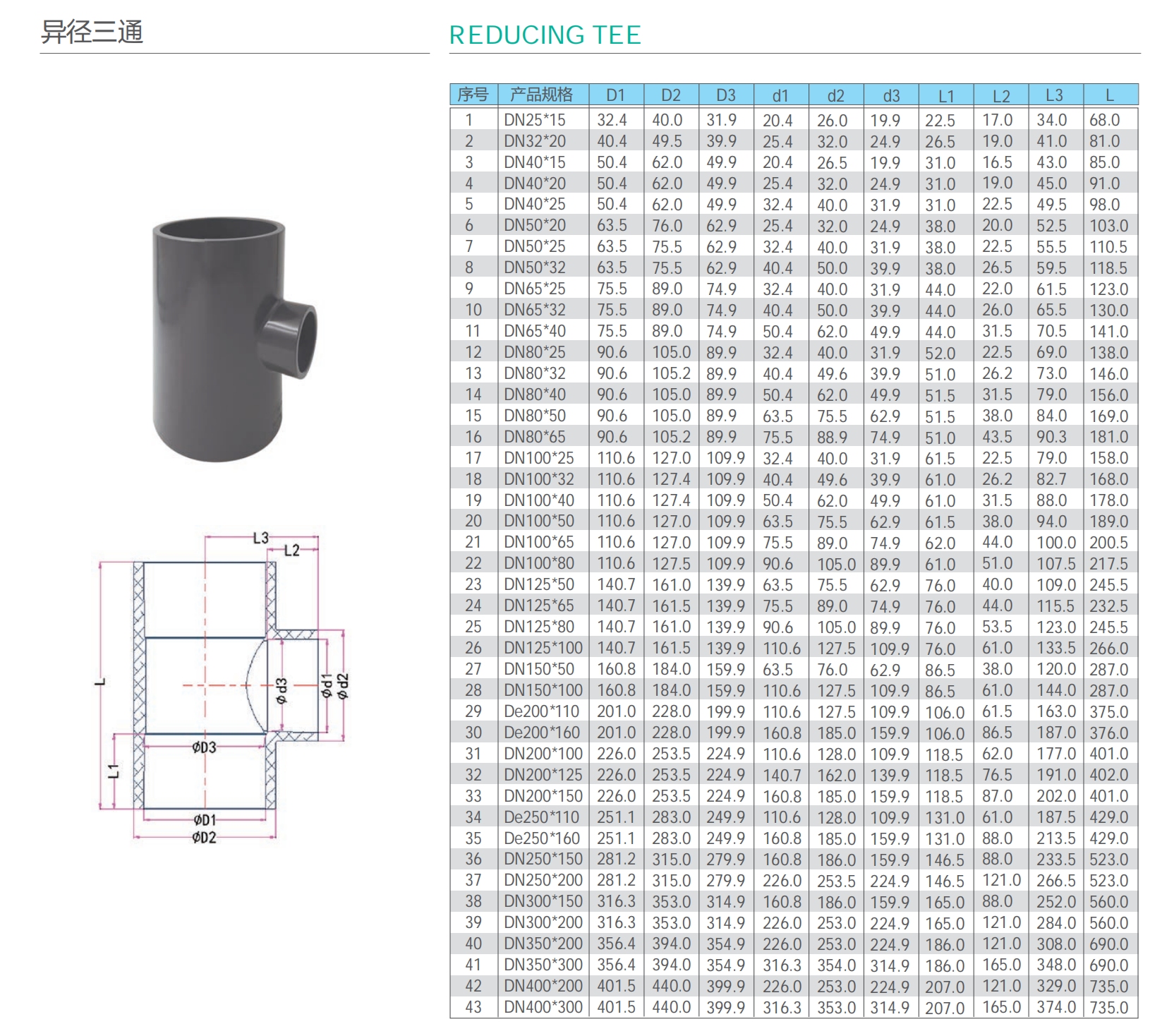Click the tee cross-section dimension drawing

222,688
